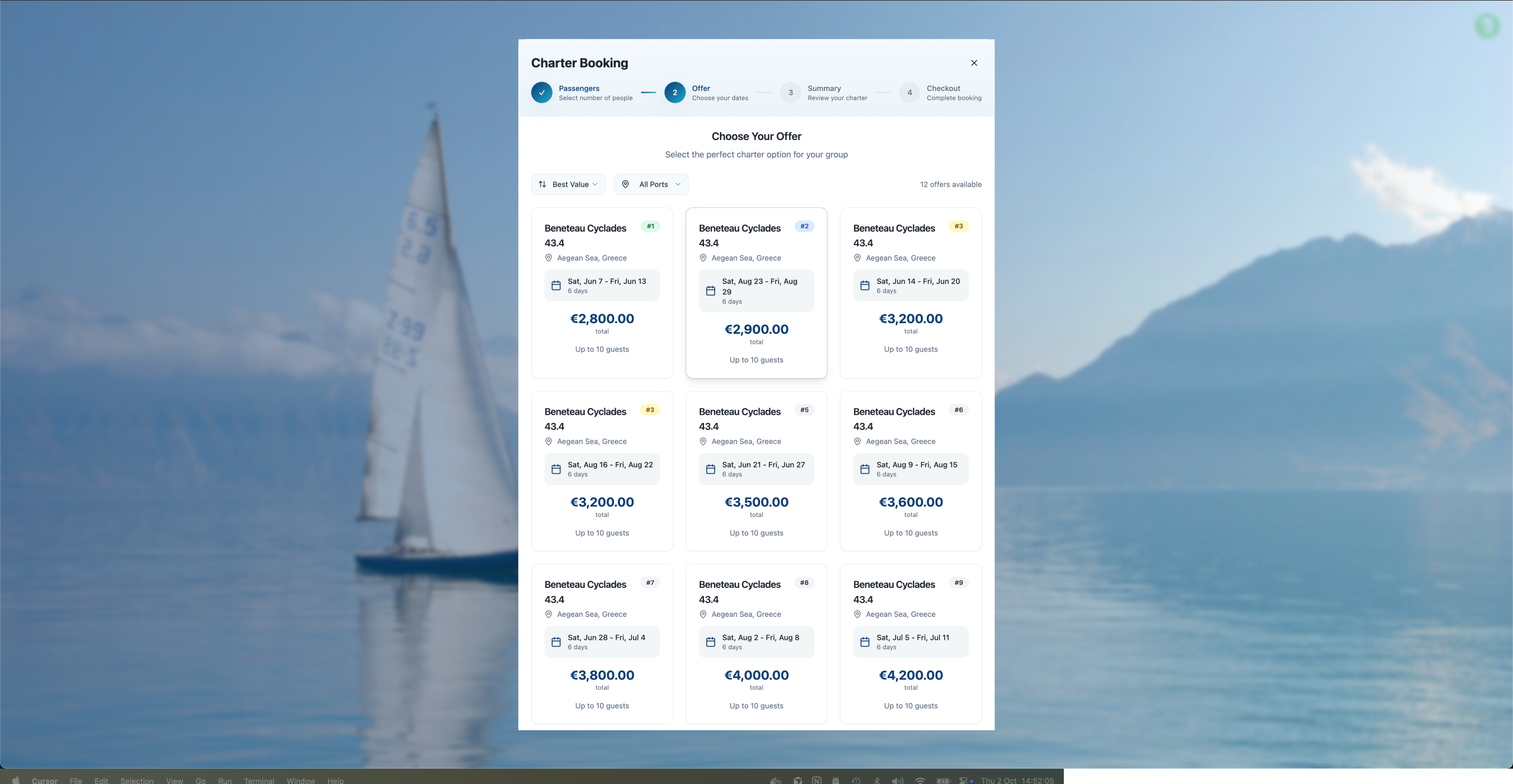The width and height of the screenshot is (1513, 784).
Task: Click the #5 rank badge
Action: pos(804,410)
